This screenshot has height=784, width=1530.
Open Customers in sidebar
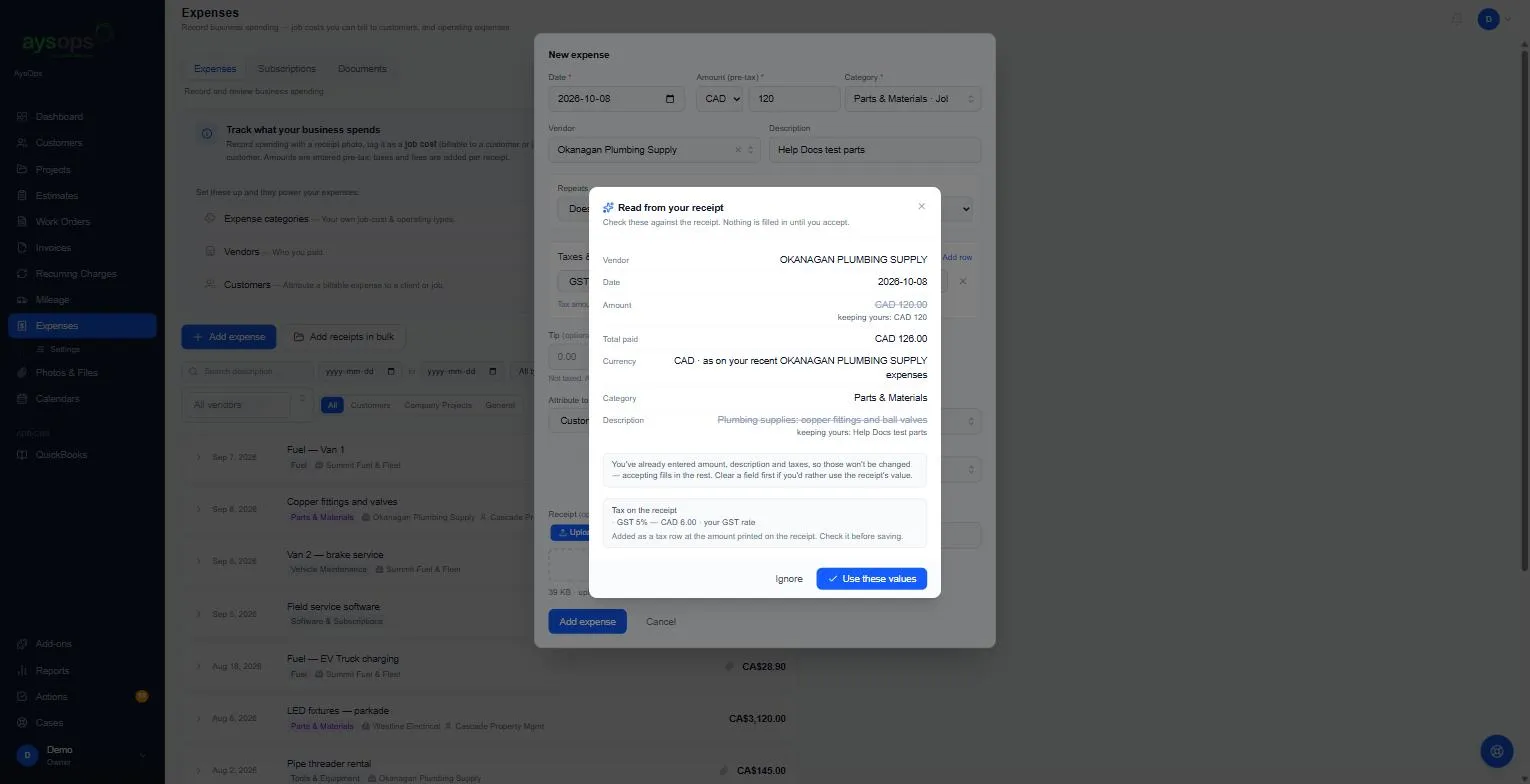(58, 143)
